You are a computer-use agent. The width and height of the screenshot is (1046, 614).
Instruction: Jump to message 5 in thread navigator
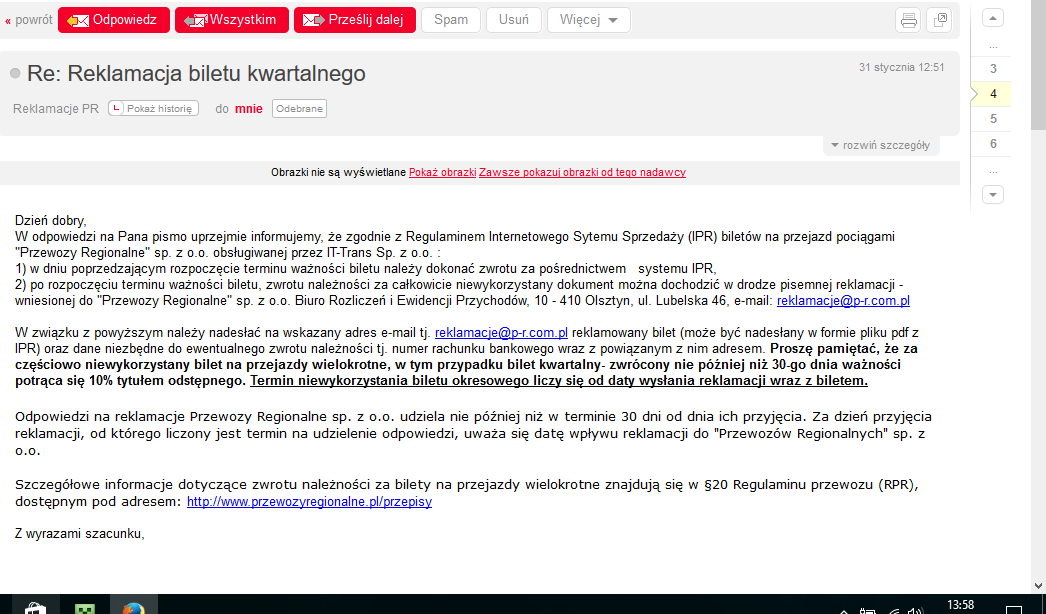tap(993, 119)
